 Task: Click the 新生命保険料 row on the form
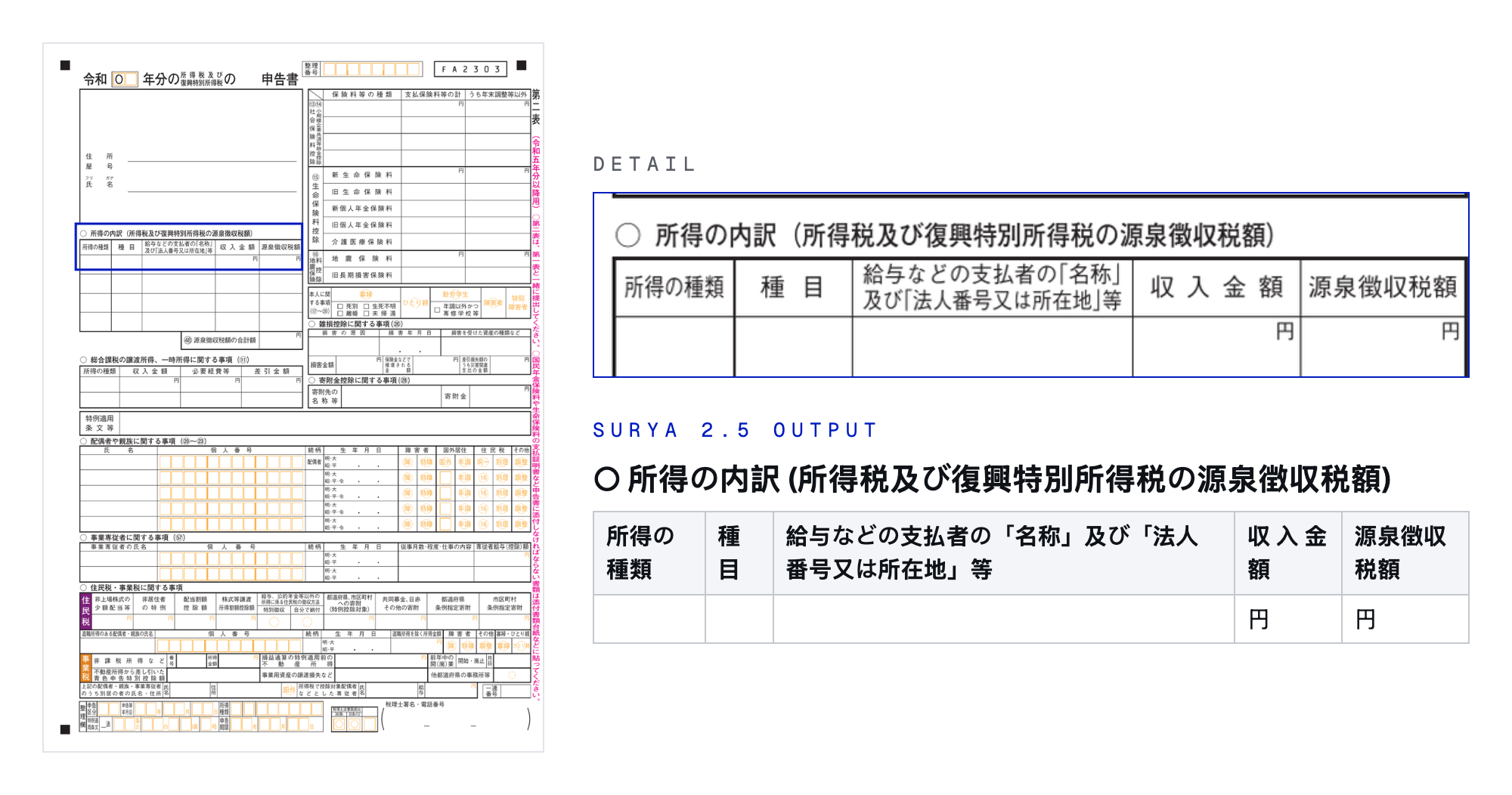[x=427, y=175]
